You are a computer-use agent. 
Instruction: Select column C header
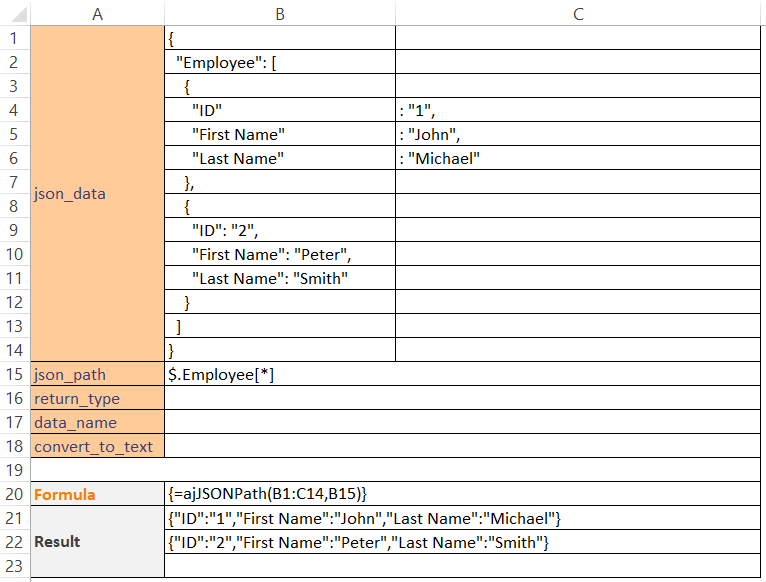click(x=578, y=13)
